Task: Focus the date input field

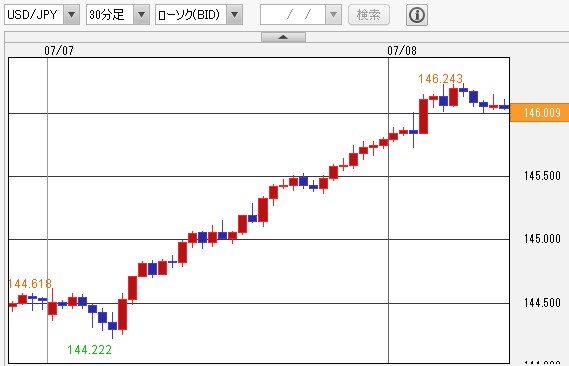Action: pos(293,15)
